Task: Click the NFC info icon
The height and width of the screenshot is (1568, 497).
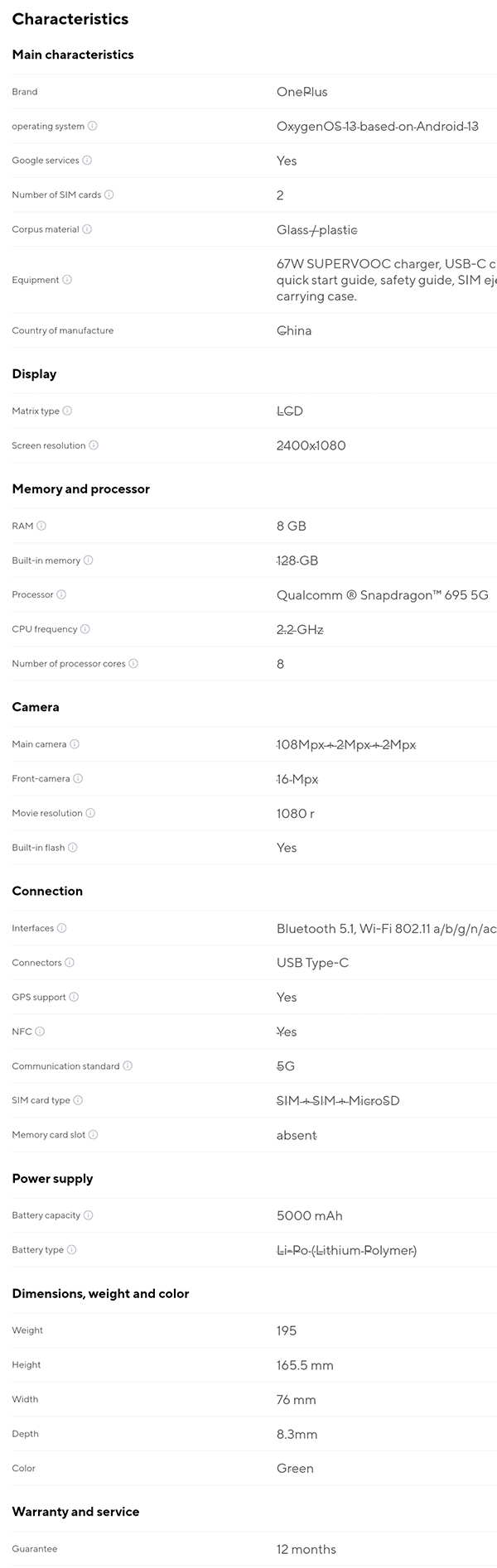Action: pos(40,1032)
